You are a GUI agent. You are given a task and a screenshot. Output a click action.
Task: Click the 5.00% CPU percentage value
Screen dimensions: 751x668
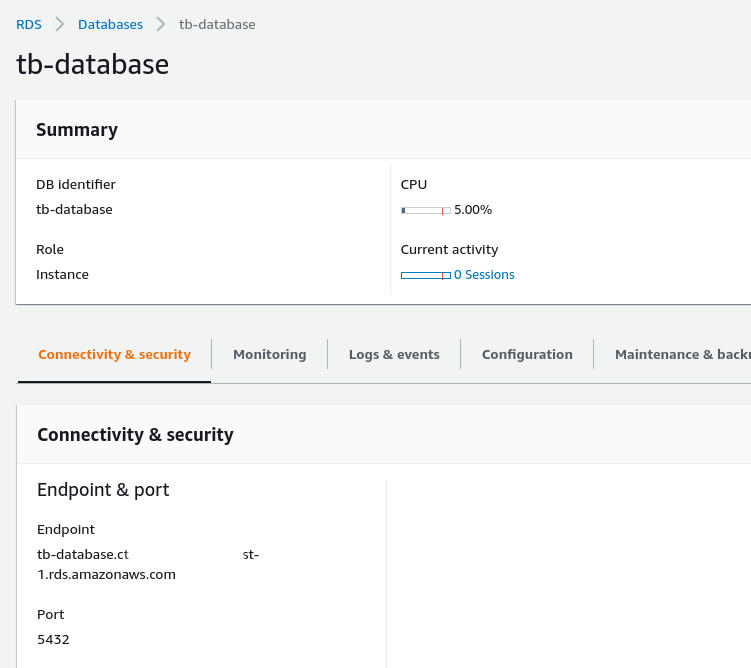tap(473, 210)
